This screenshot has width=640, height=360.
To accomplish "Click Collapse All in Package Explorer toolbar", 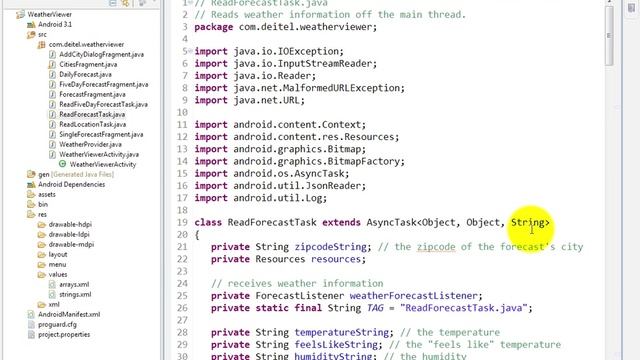I will [113, 2].
